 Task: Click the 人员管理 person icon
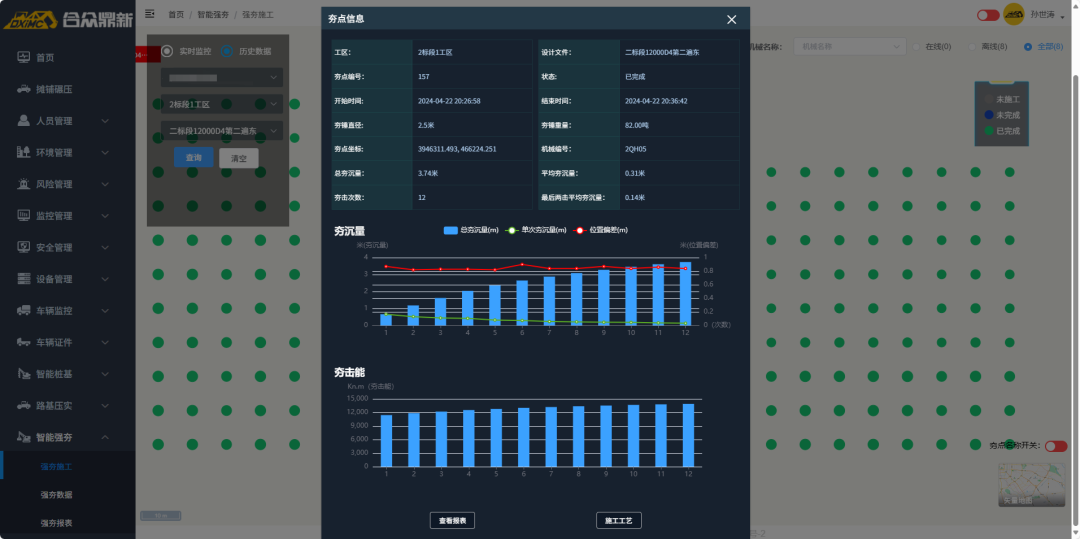tap(23, 121)
